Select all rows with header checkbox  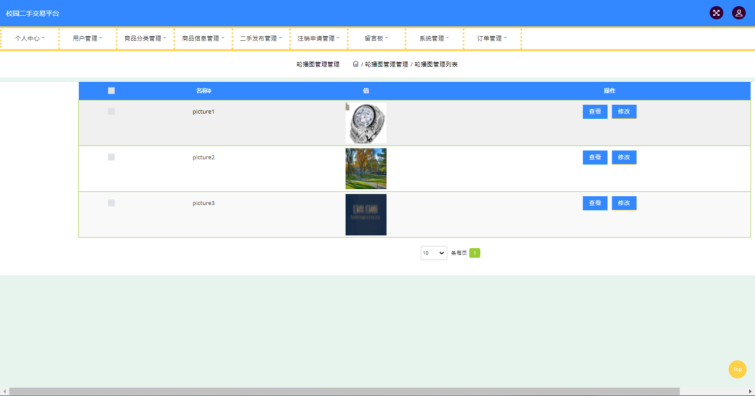coord(111,91)
